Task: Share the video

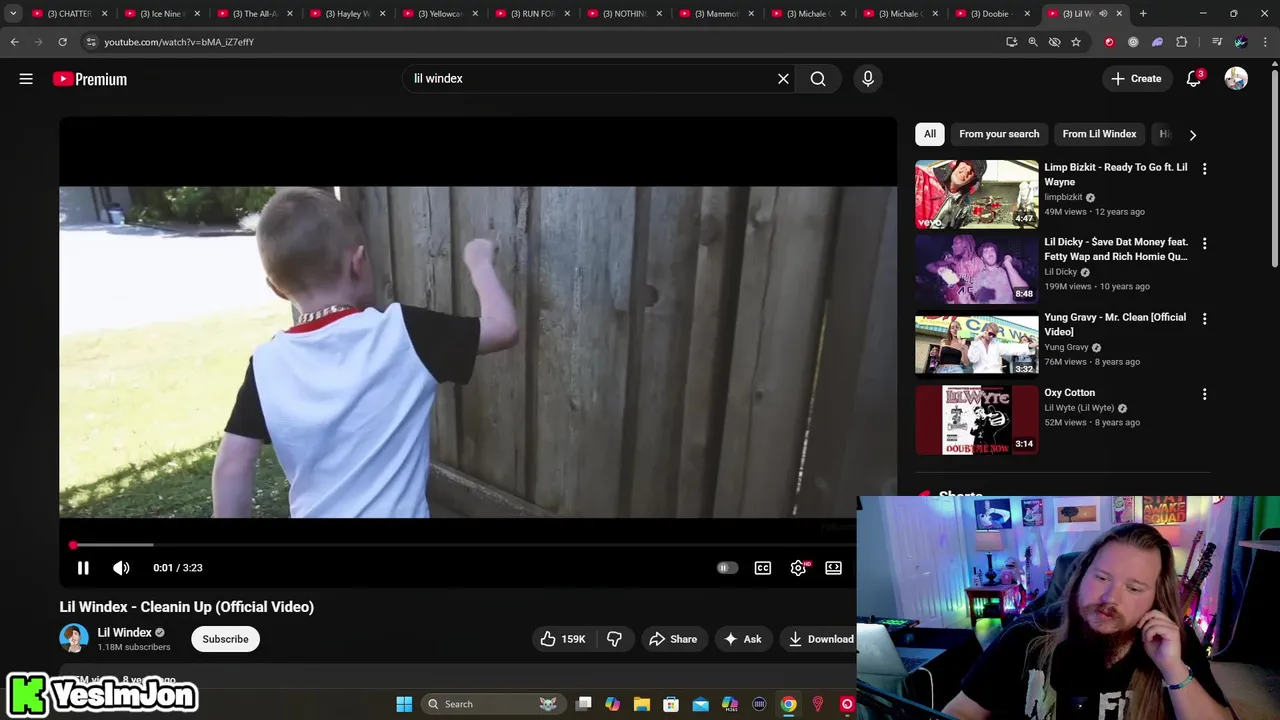Action: click(673, 639)
